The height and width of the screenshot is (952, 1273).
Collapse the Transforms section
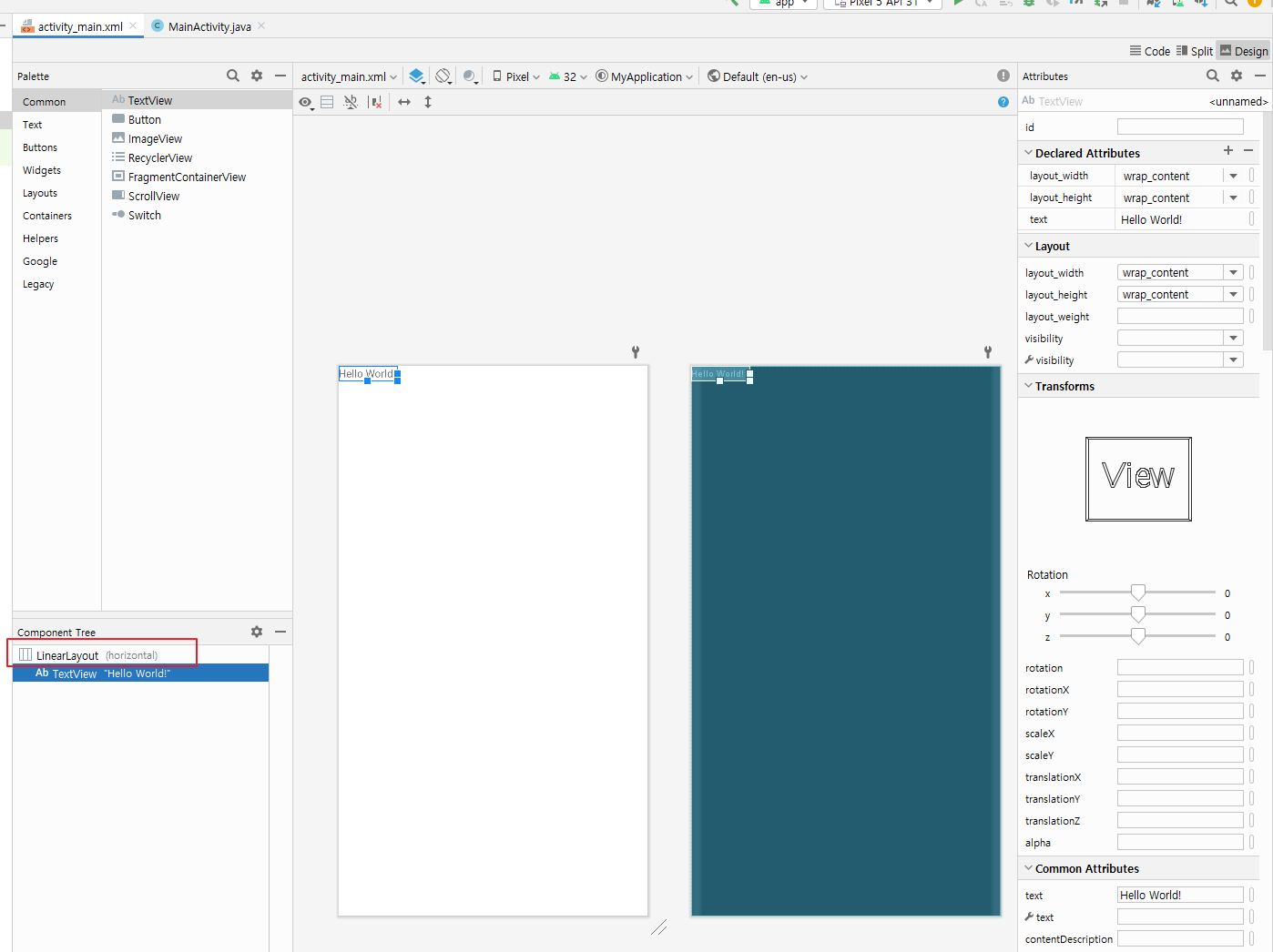(x=1029, y=386)
